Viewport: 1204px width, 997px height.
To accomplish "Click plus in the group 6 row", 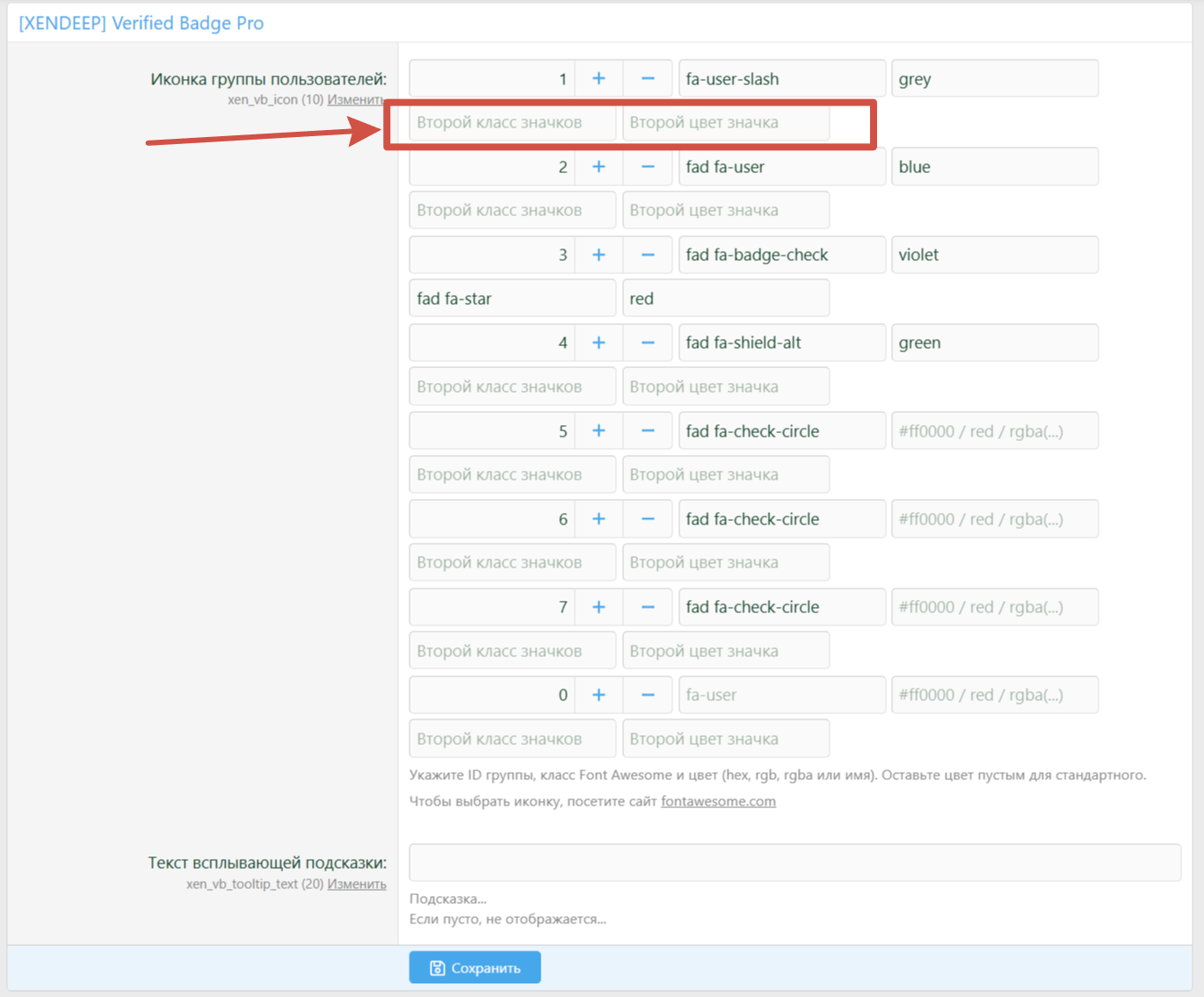I will pyautogui.click(x=598, y=519).
